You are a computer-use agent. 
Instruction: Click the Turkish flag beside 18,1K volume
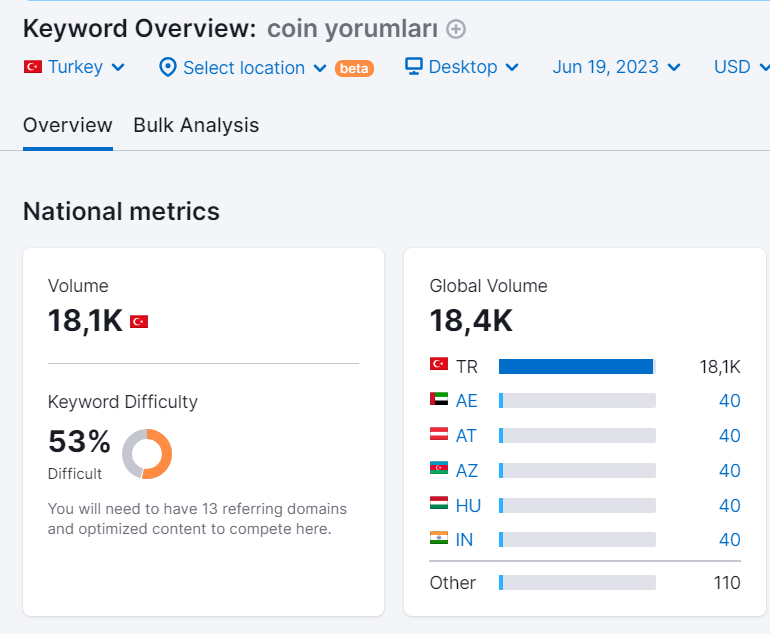(x=139, y=322)
